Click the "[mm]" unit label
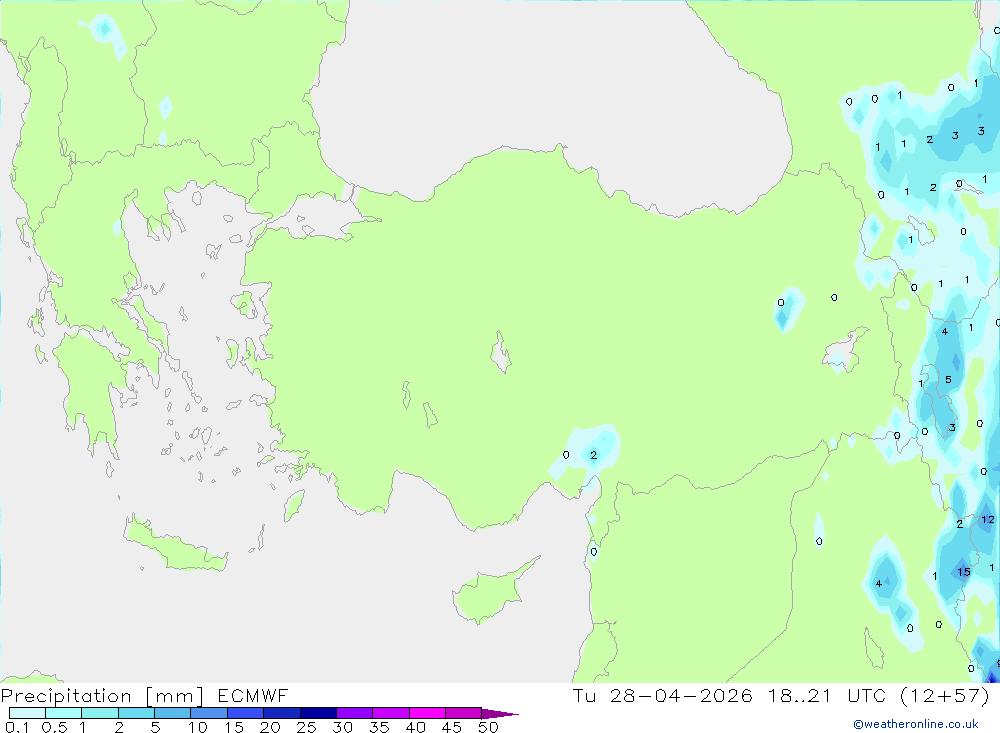Image resolution: width=1000 pixels, height=733 pixels. point(175,696)
